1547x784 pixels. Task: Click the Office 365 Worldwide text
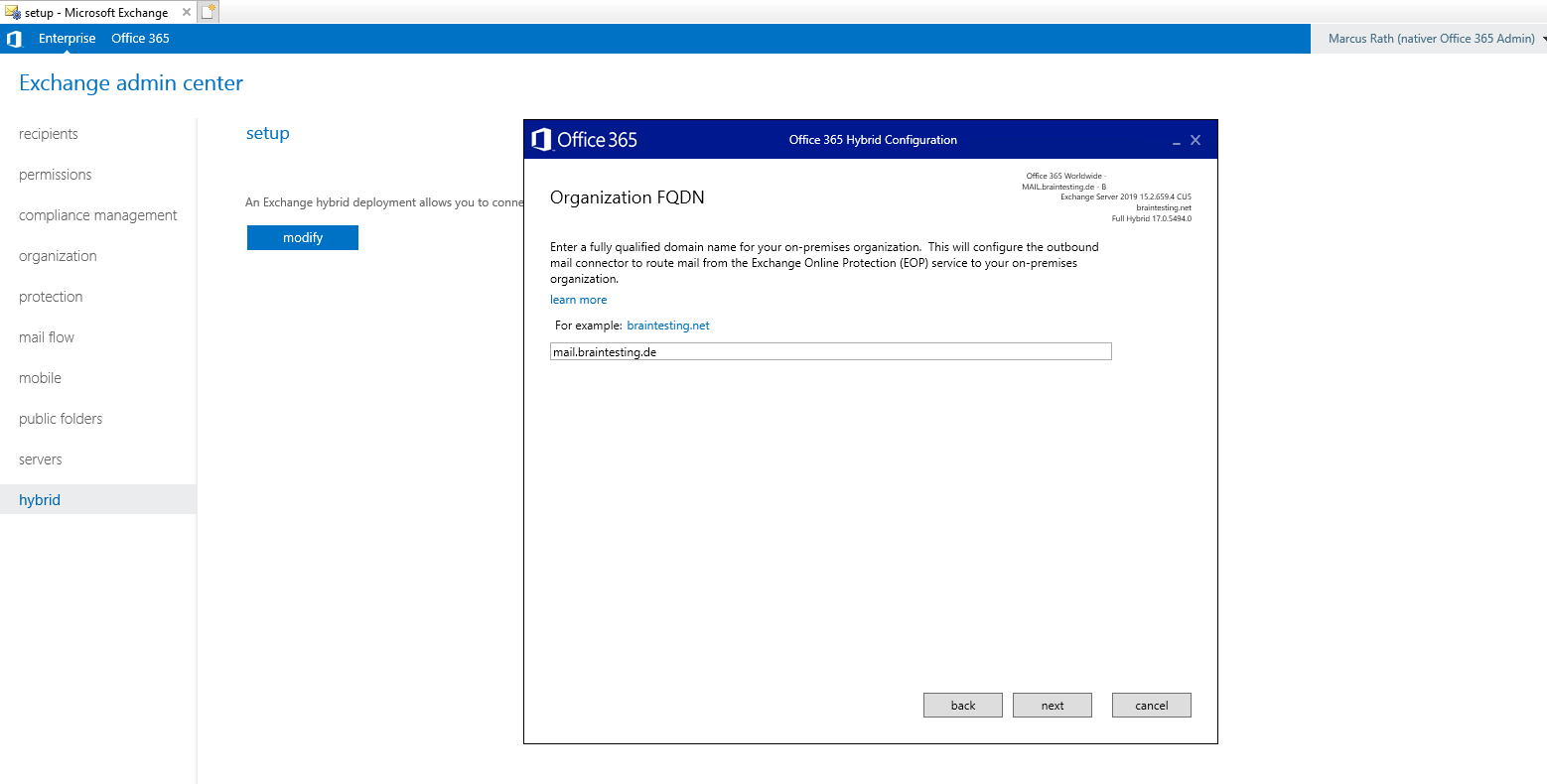pyautogui.click(x=1065, y=176)
